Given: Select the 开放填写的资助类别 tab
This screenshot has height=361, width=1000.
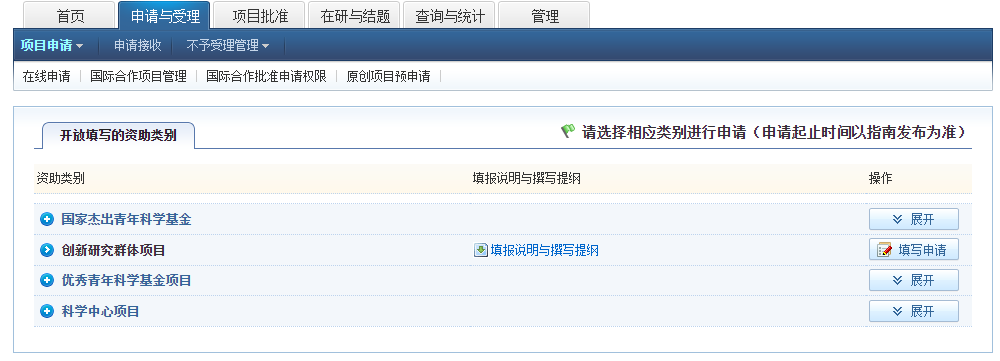Looking at the screenshot, I should tap(118, 135).
